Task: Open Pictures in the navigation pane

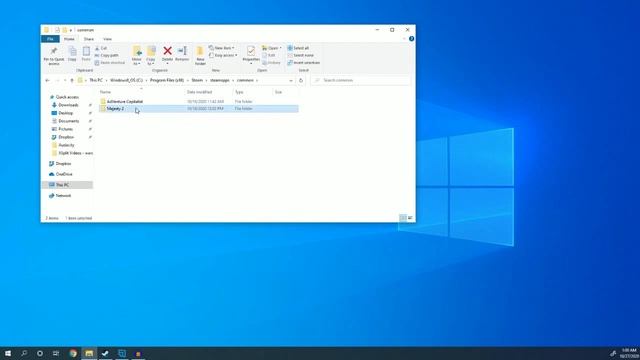Action: click(65, 129)
